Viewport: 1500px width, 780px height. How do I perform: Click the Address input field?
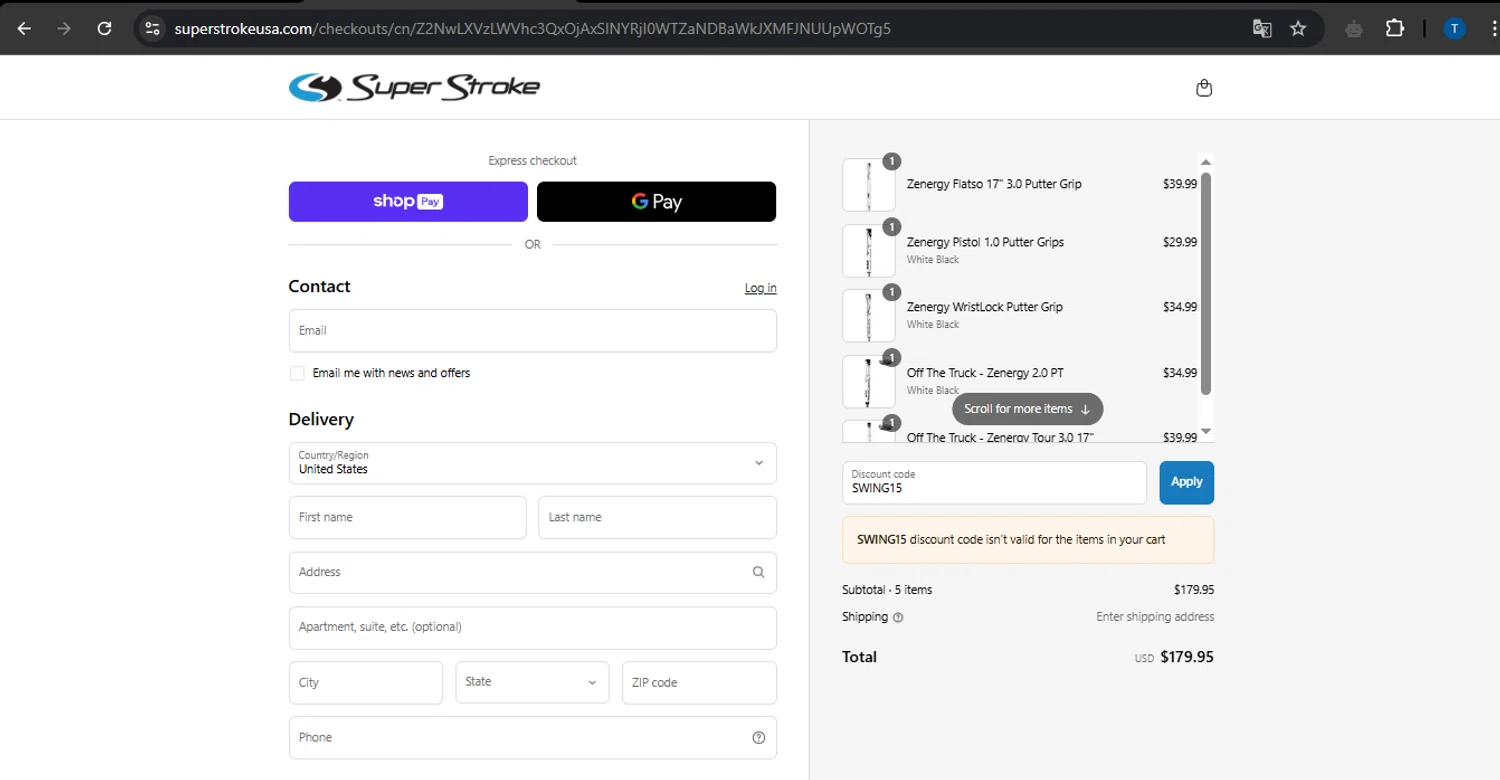coord(532,572)
